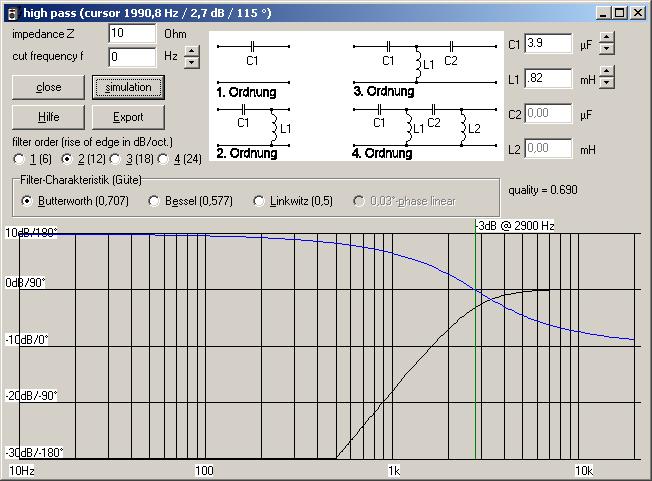Click the L1 value field .82

click(548, 78)
